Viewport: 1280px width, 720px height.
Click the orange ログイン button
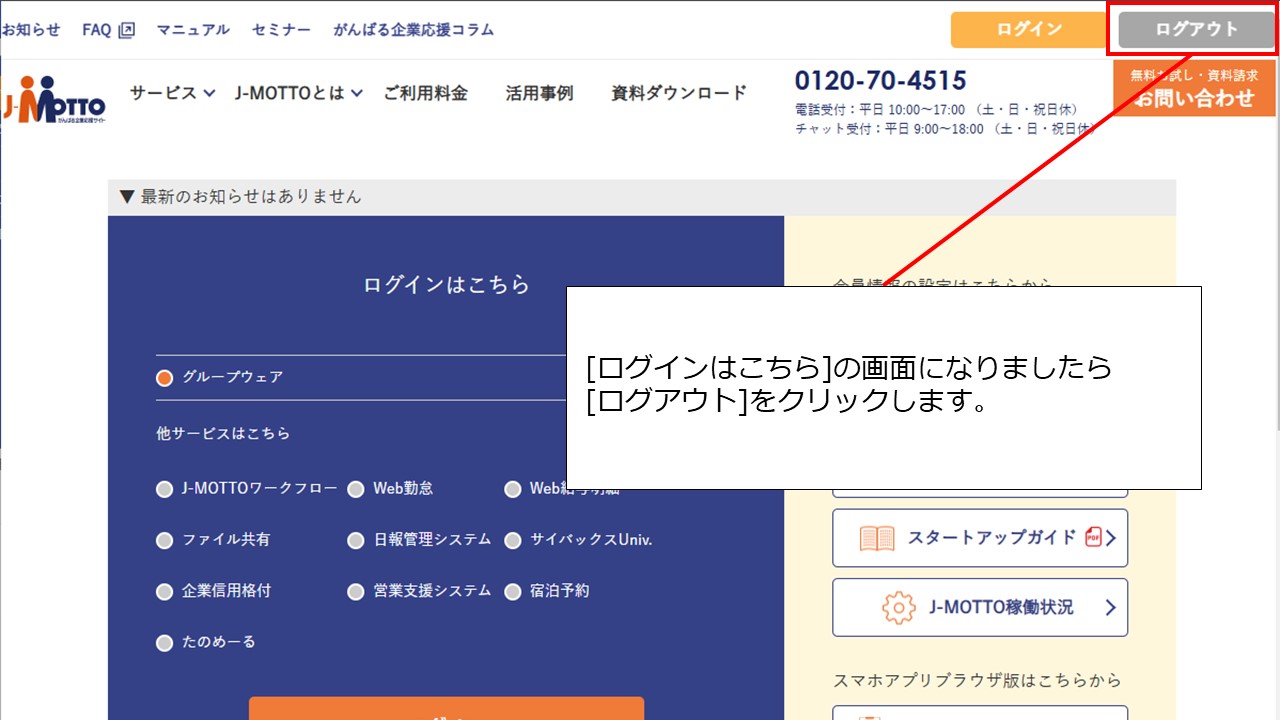point(1029,30)
